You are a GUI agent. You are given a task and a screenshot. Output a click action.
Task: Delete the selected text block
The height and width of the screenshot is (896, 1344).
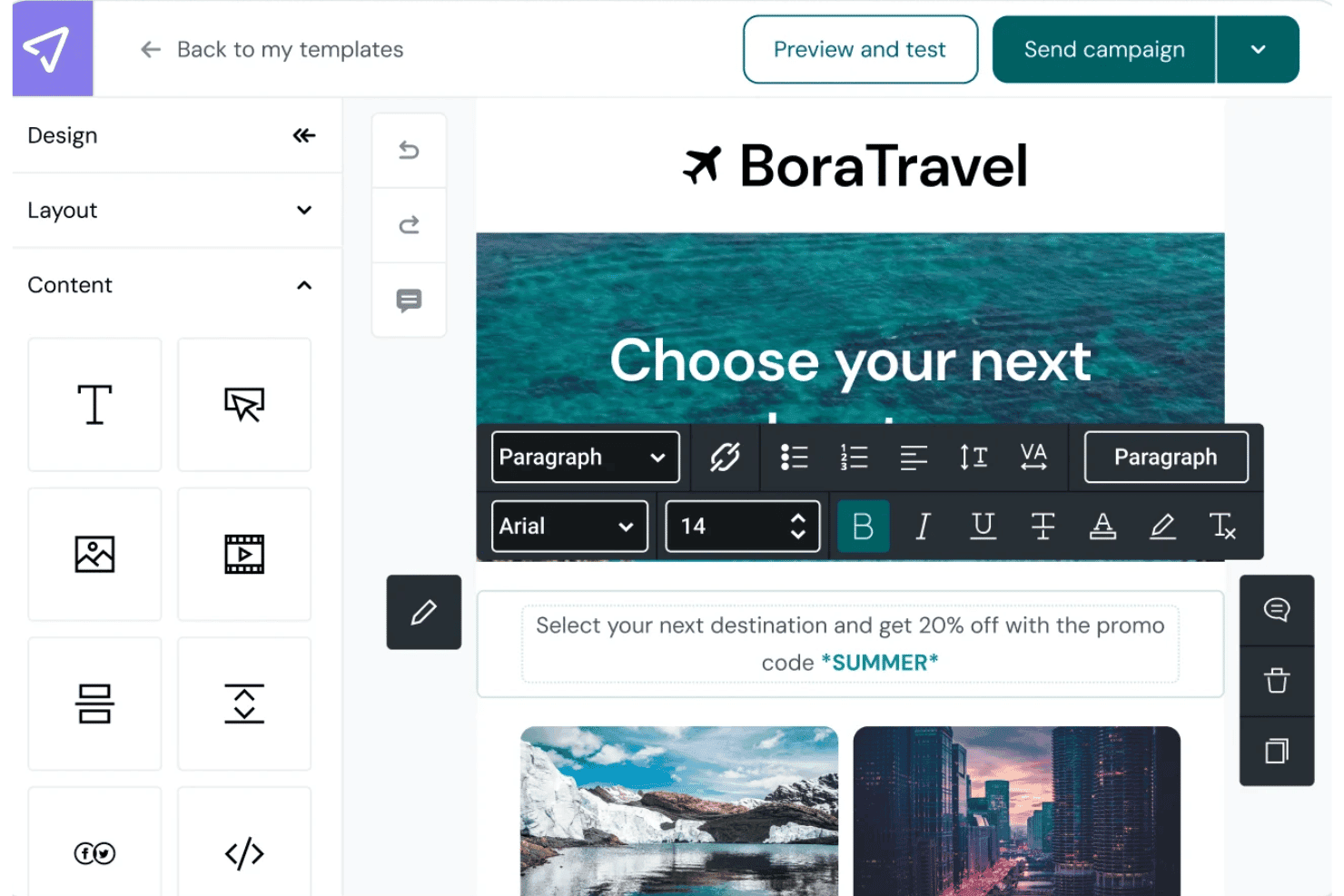1277,681
